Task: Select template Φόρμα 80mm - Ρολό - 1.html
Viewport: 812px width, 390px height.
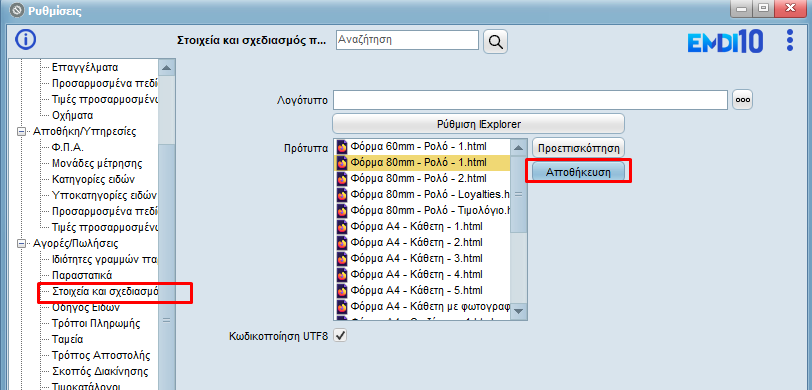Action: point(422,163)
